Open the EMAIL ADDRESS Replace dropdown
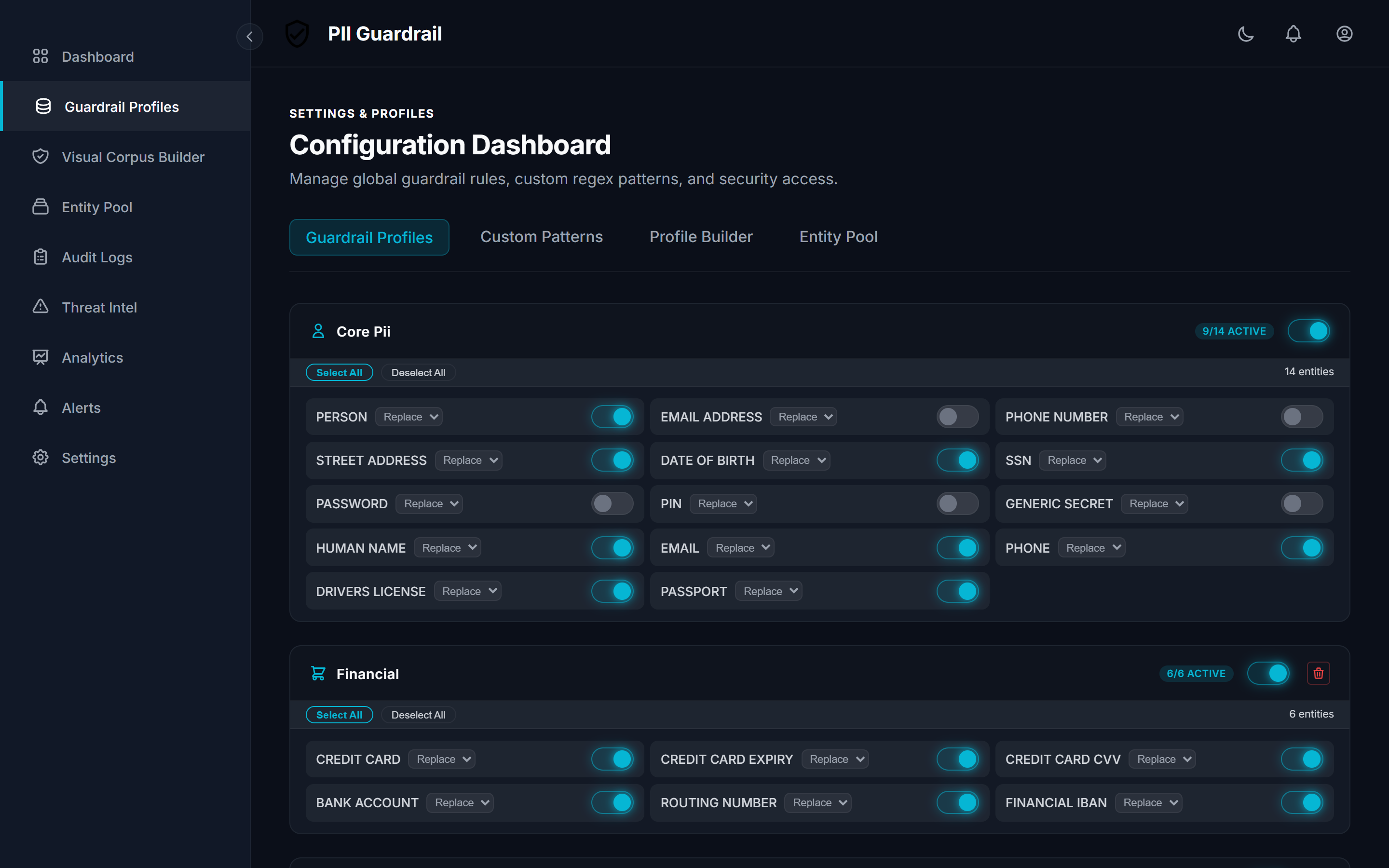This screenshot has width=1389, height=868. click(803, 417)
